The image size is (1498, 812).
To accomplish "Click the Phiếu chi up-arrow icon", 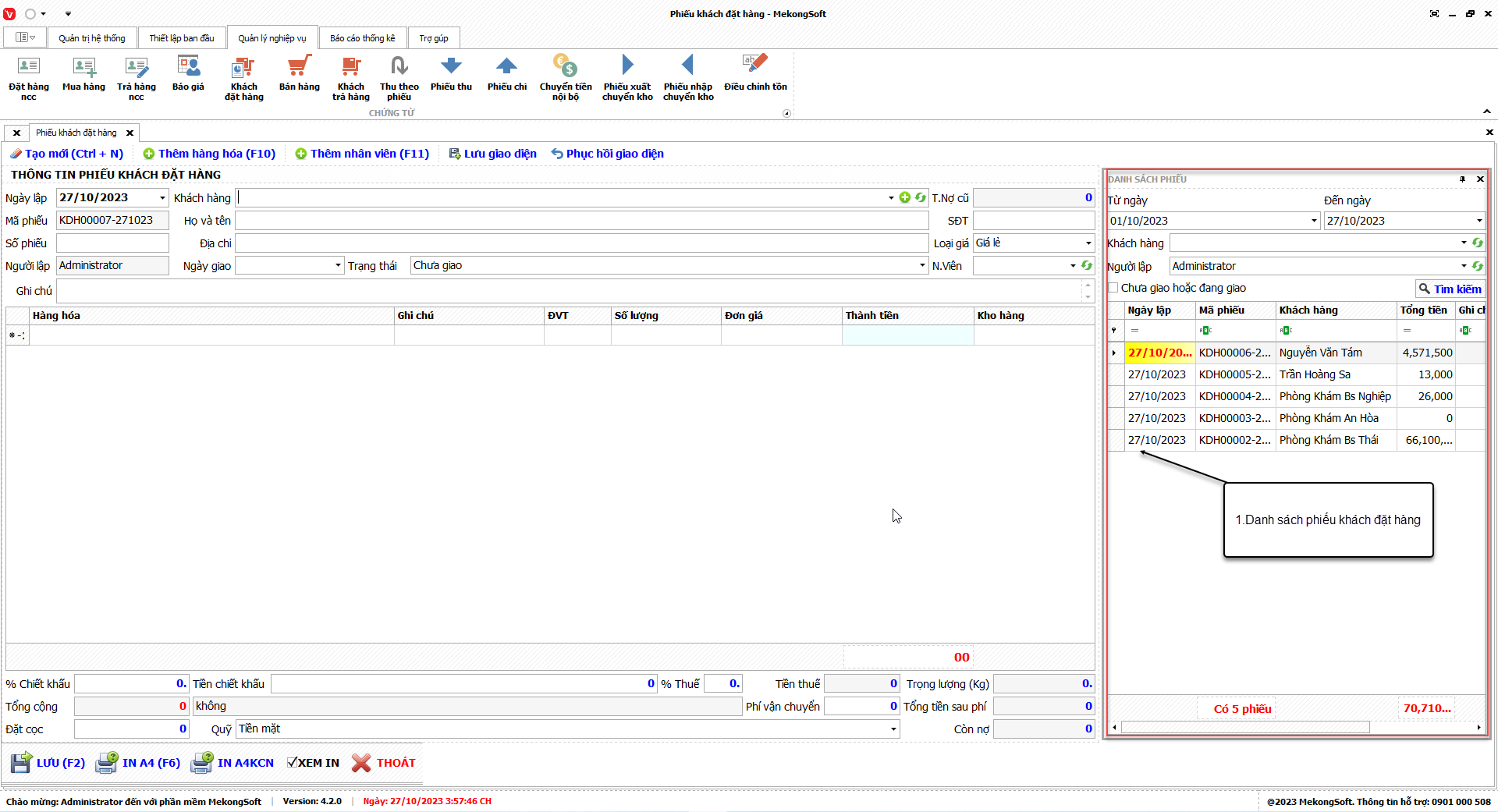I will click(x=506, y=75).
